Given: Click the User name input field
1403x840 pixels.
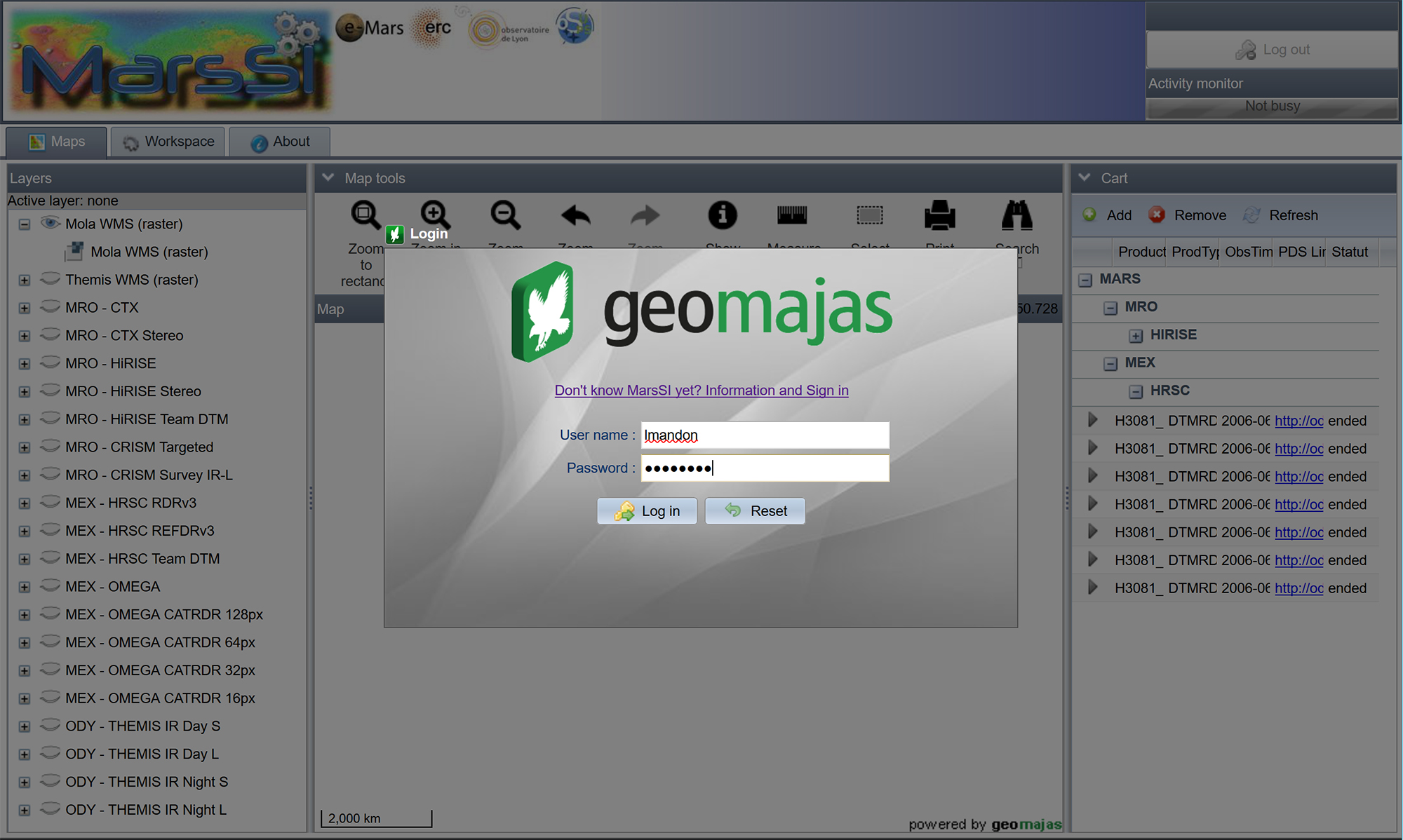Looking at the screenshot, I should click(x=765, y=435).
